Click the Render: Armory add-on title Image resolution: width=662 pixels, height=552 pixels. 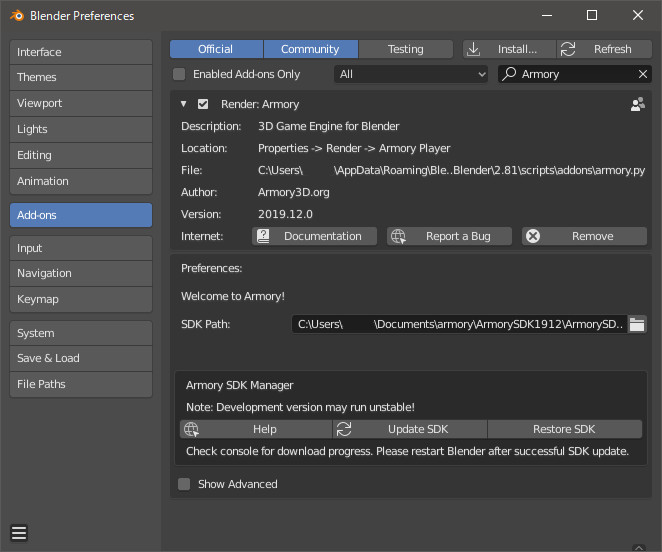(260, 104)
